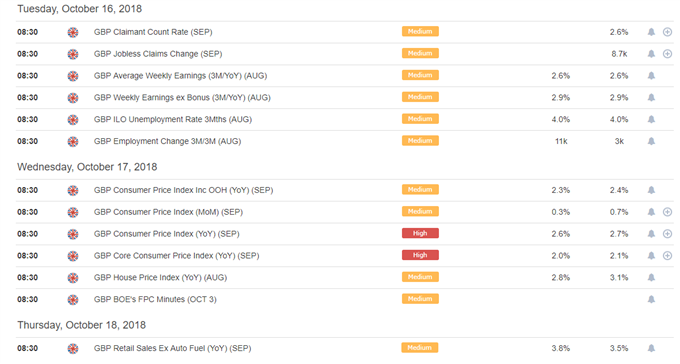Screen dimensions: 680x364
Task: Open GBP Weekly Earnings ex Bonus event
Action: point(182,98)
